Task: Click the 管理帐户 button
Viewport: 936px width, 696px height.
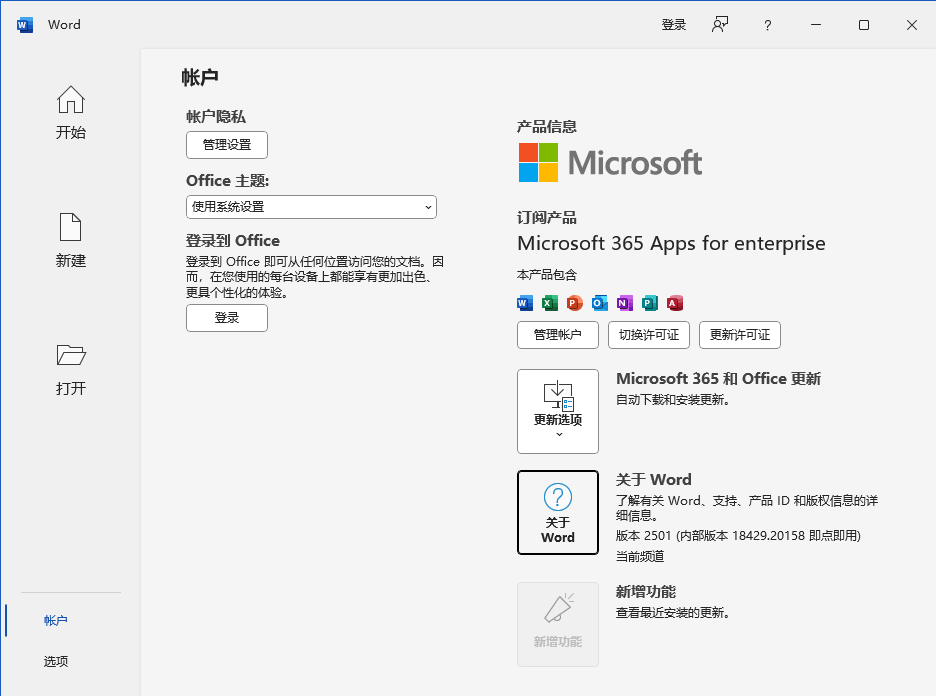Action: pos(558,335)
